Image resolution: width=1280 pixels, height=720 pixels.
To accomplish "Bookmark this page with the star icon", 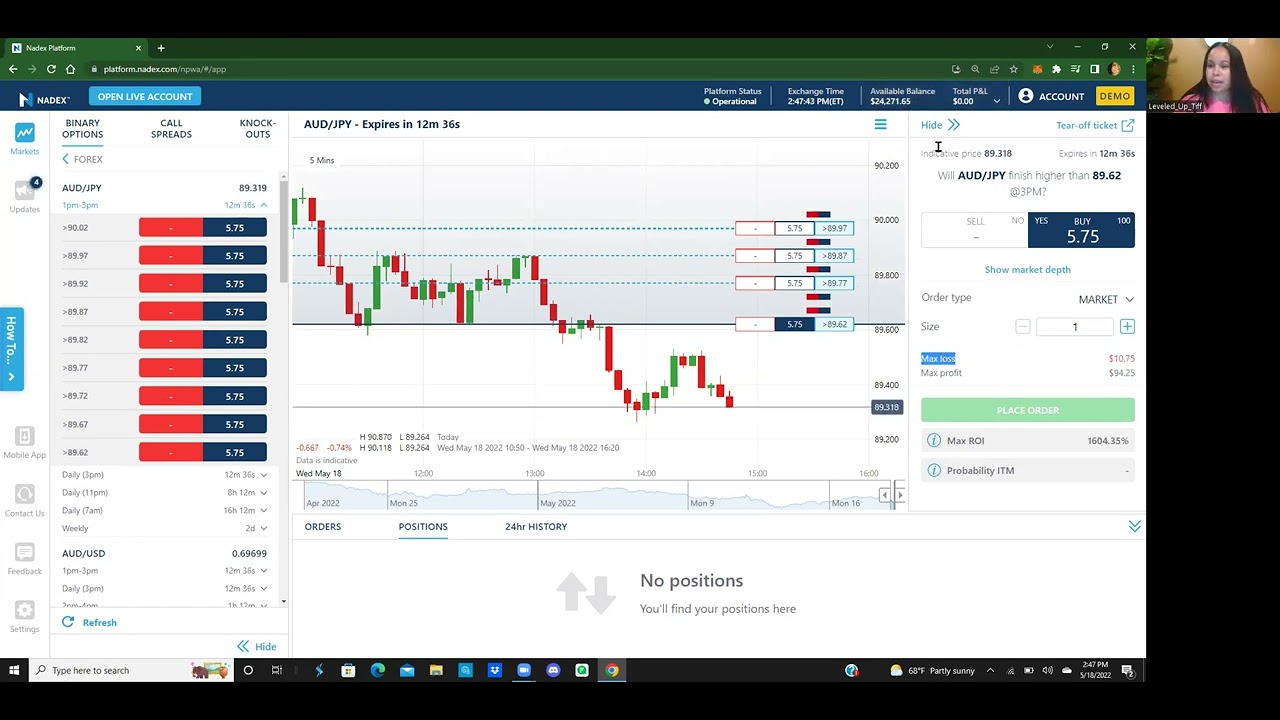I will (1013, 69).
